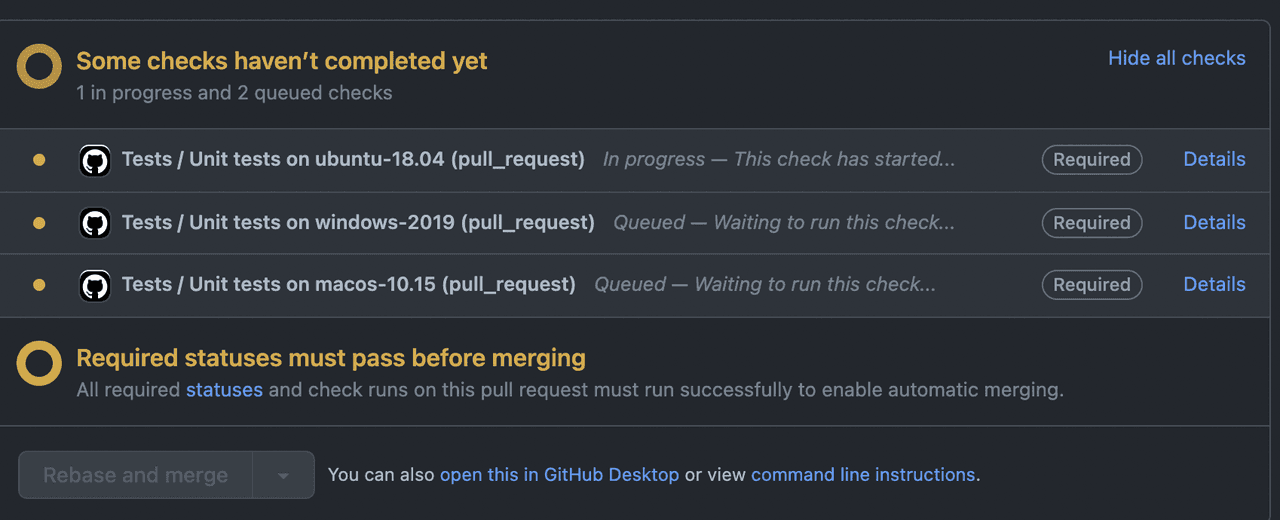Click the yellow circle beside 'Some checks haven't completed'
Image resolution: width=1280 pixels, height=520 pixels.
pos(39,67)
